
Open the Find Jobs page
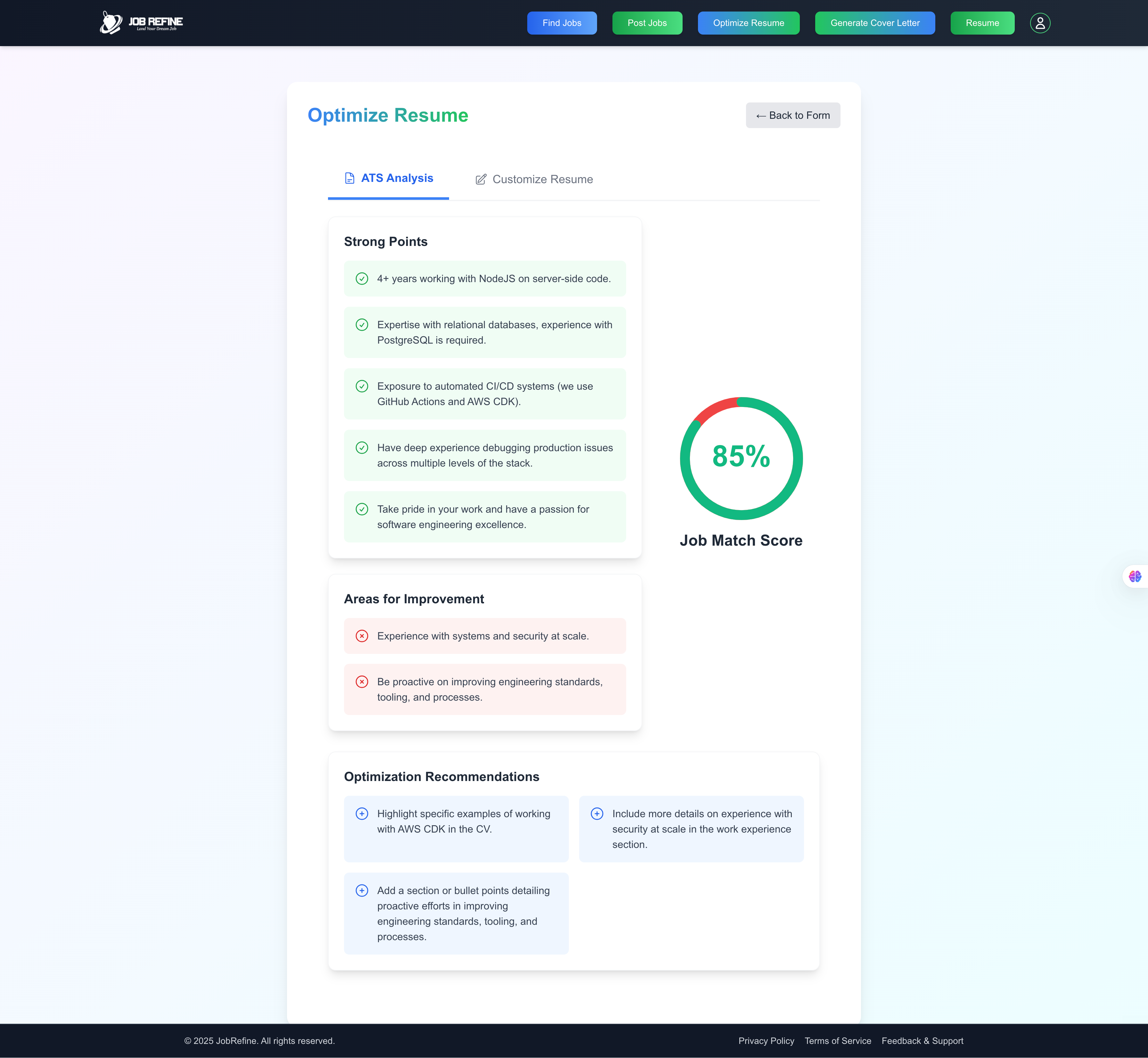pos(561,23)
